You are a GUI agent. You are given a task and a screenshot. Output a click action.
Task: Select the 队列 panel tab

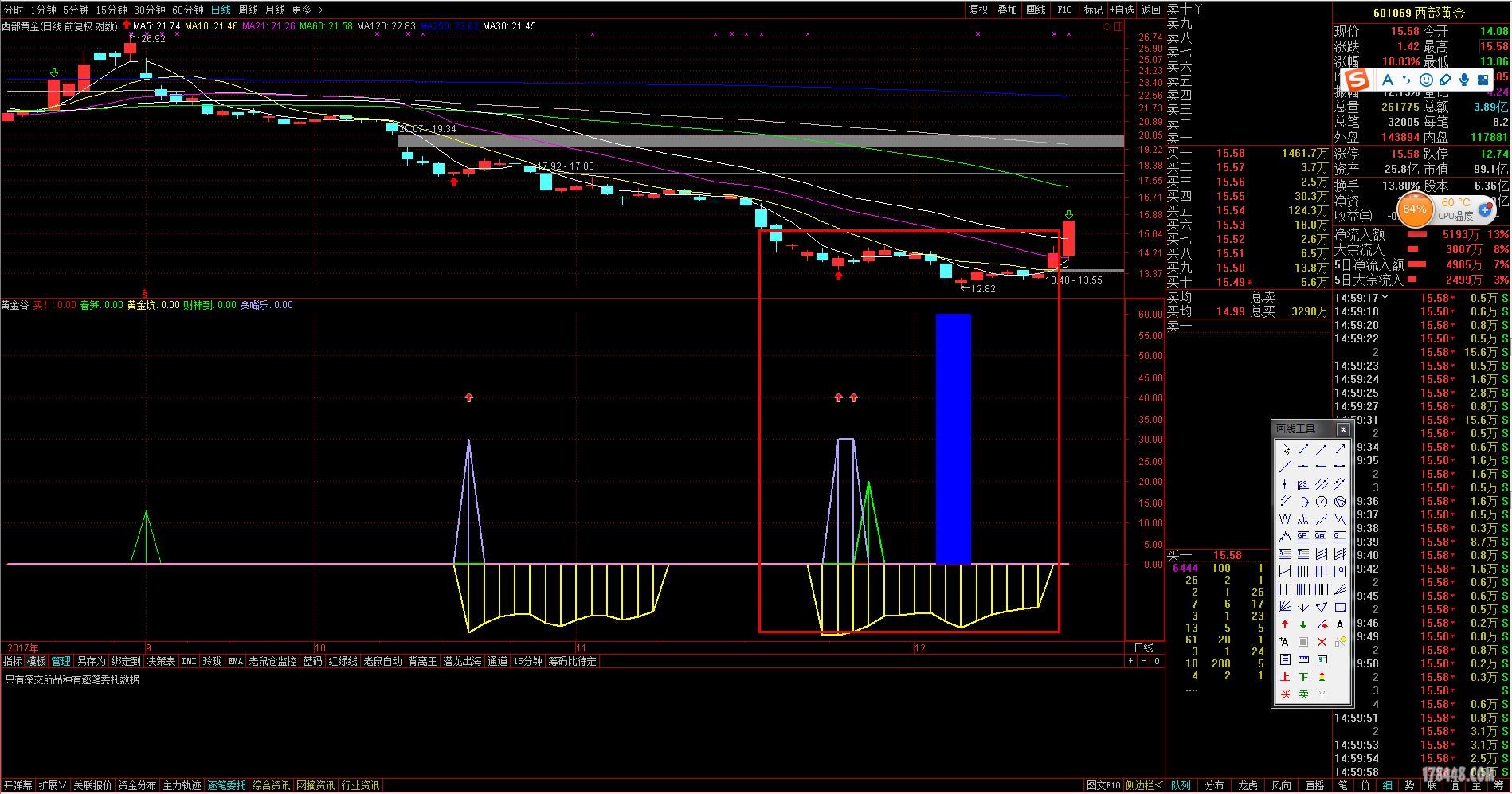1181,785
